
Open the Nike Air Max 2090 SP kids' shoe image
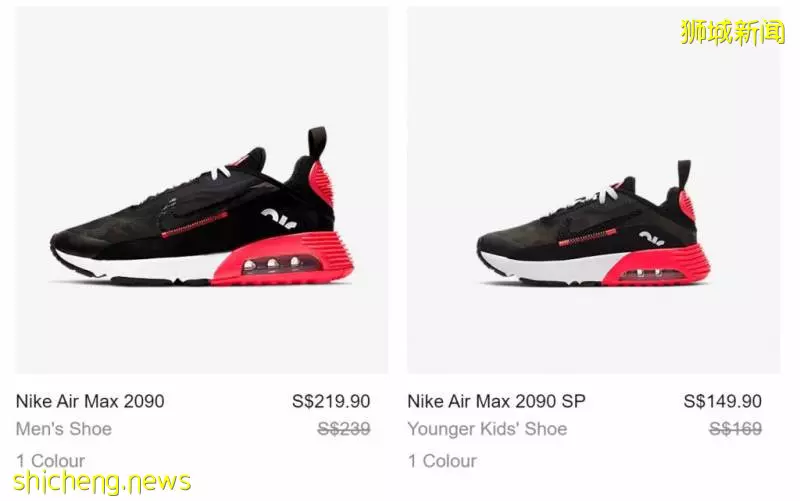pos(593,190)
